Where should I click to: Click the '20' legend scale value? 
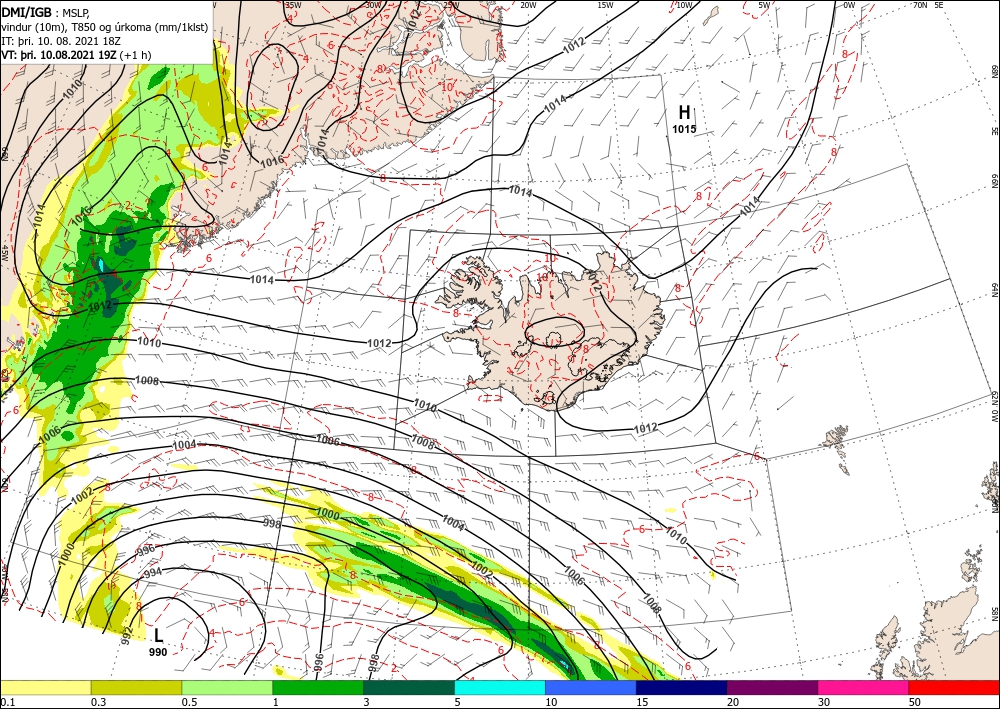tap(733, 702)
